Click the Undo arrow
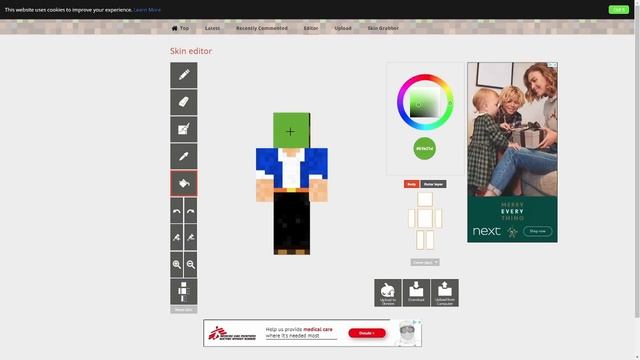Viewport: 640px width, 360px height. 177,211
